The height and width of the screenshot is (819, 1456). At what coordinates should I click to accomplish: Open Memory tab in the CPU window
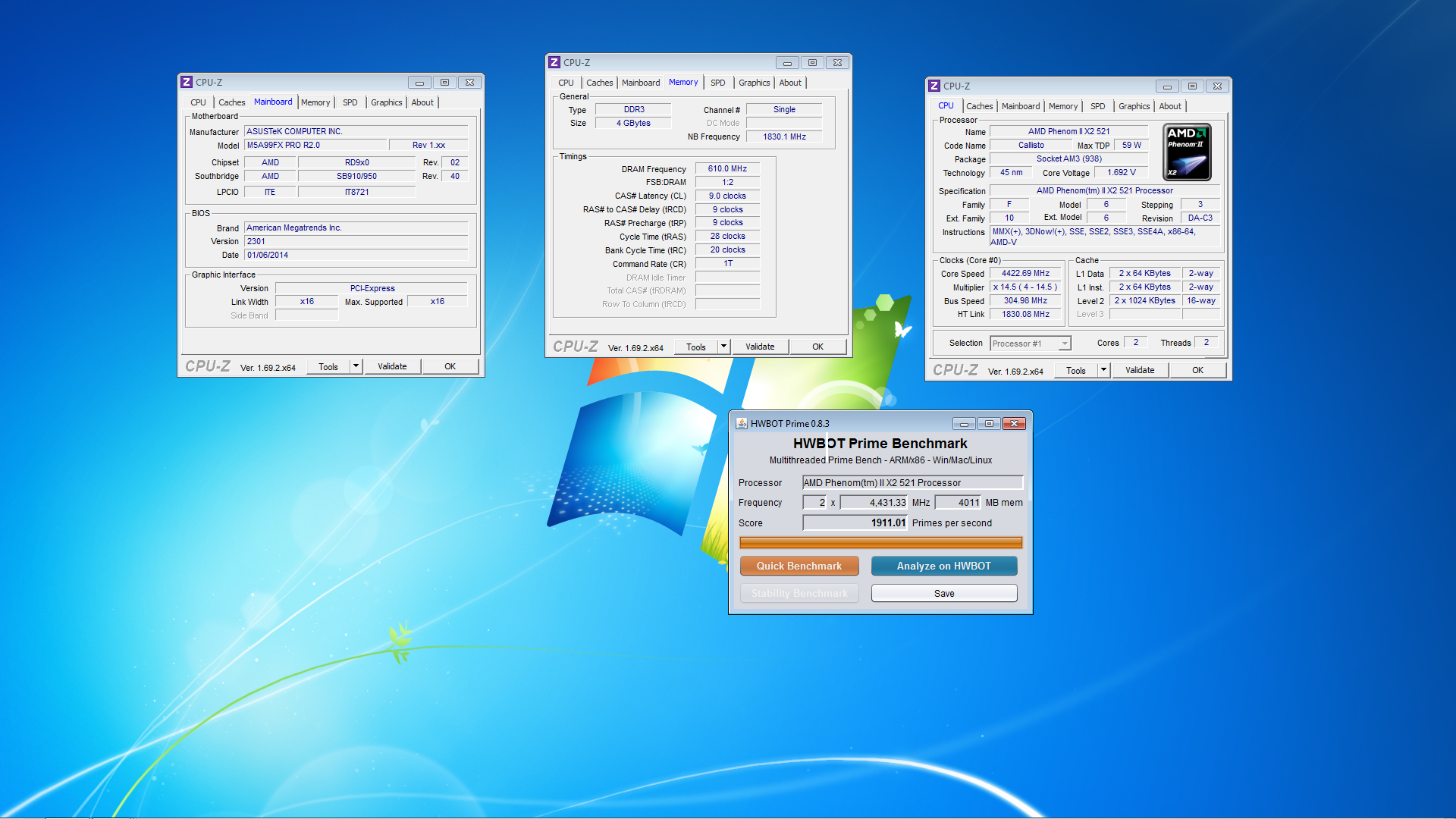point(1063,106)
